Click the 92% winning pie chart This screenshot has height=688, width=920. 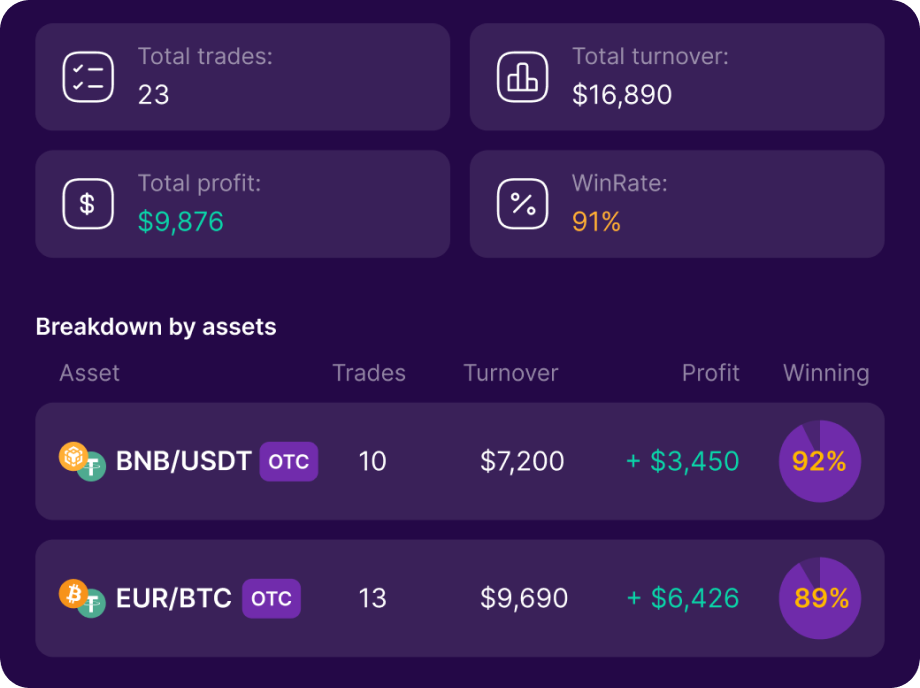pos(820,461)
